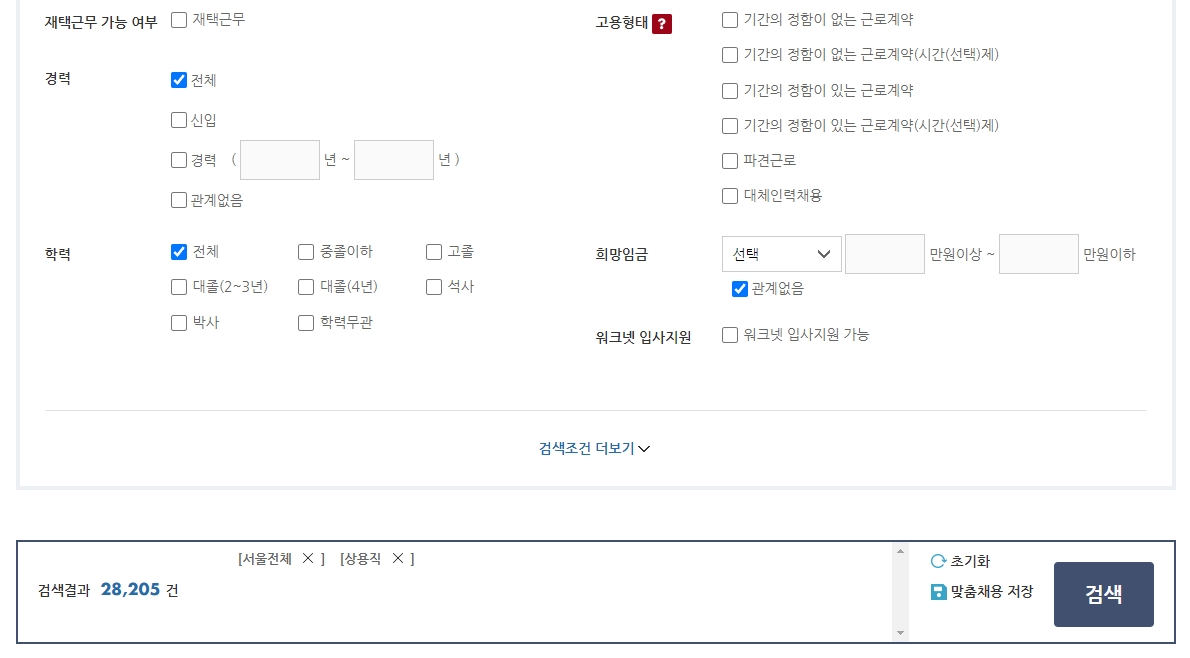Click the first 경력 year input field
Screen dimensions: 1190x658
click(x=279, y=159)
